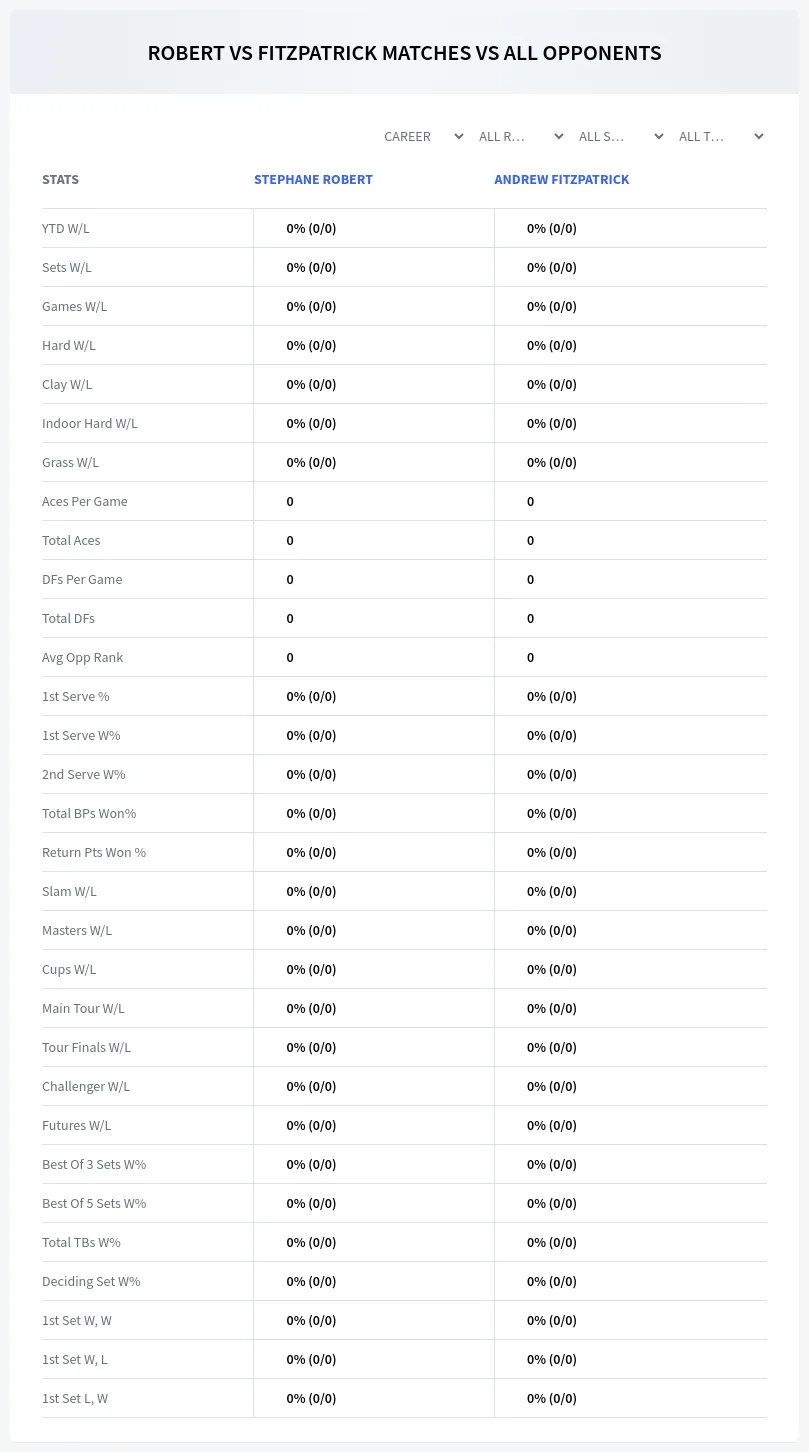Click Robert's Hard W/L value
This screenshot has height=1452, width=809.
311,345
